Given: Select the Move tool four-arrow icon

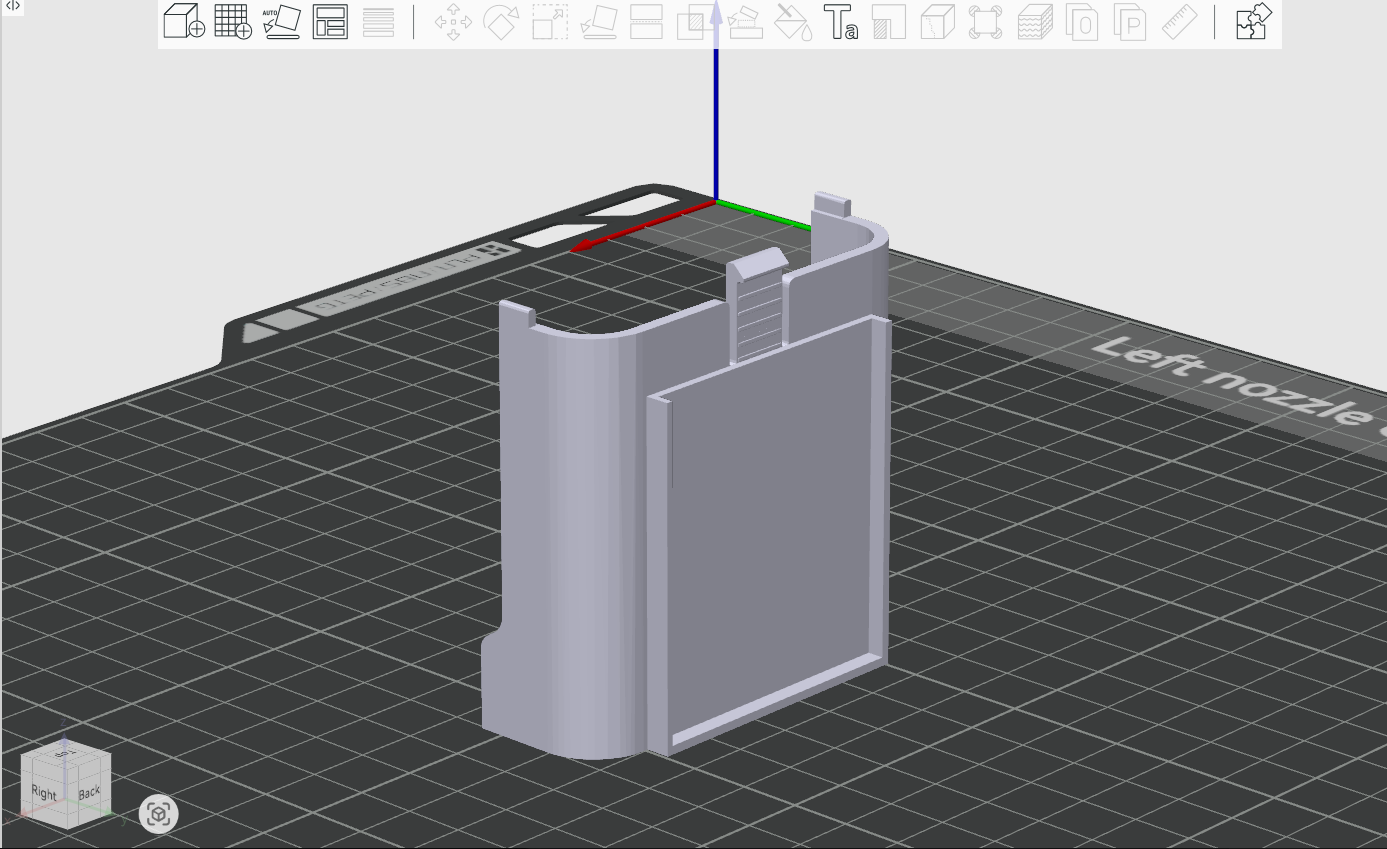Looking at the screenshot, I should (453, 22).
